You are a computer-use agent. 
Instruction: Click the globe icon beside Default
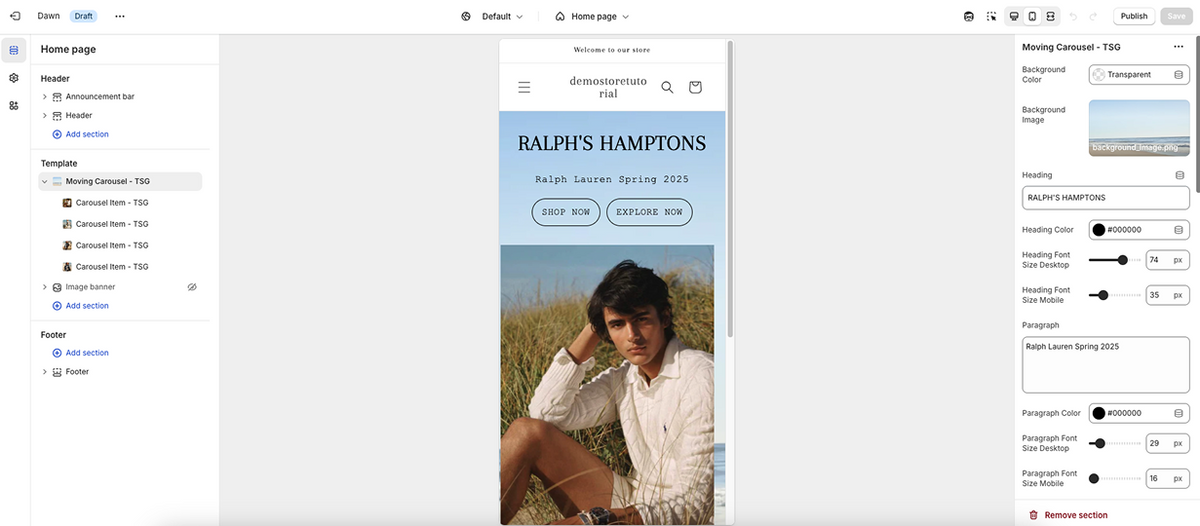coord(467,16)
